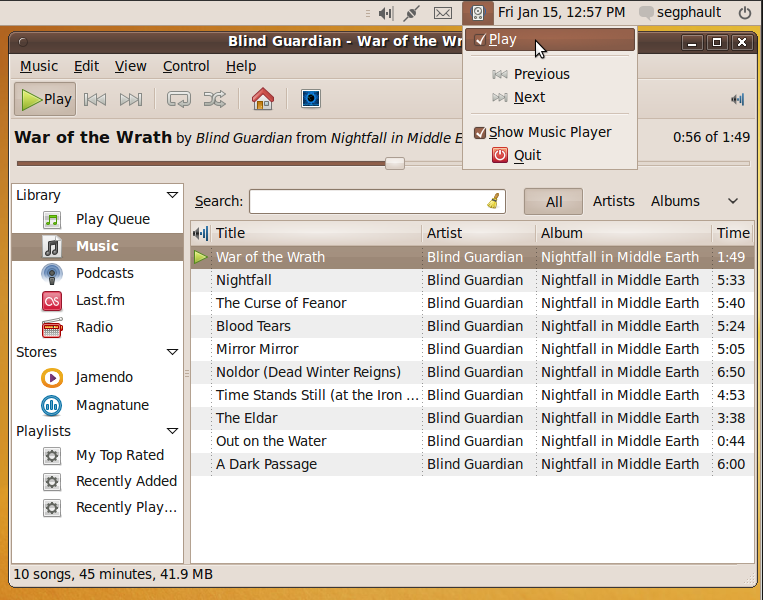Viewport: 763px width, 600px height.
Task: Skip to next track in toolbar
Action: (131, 99)
